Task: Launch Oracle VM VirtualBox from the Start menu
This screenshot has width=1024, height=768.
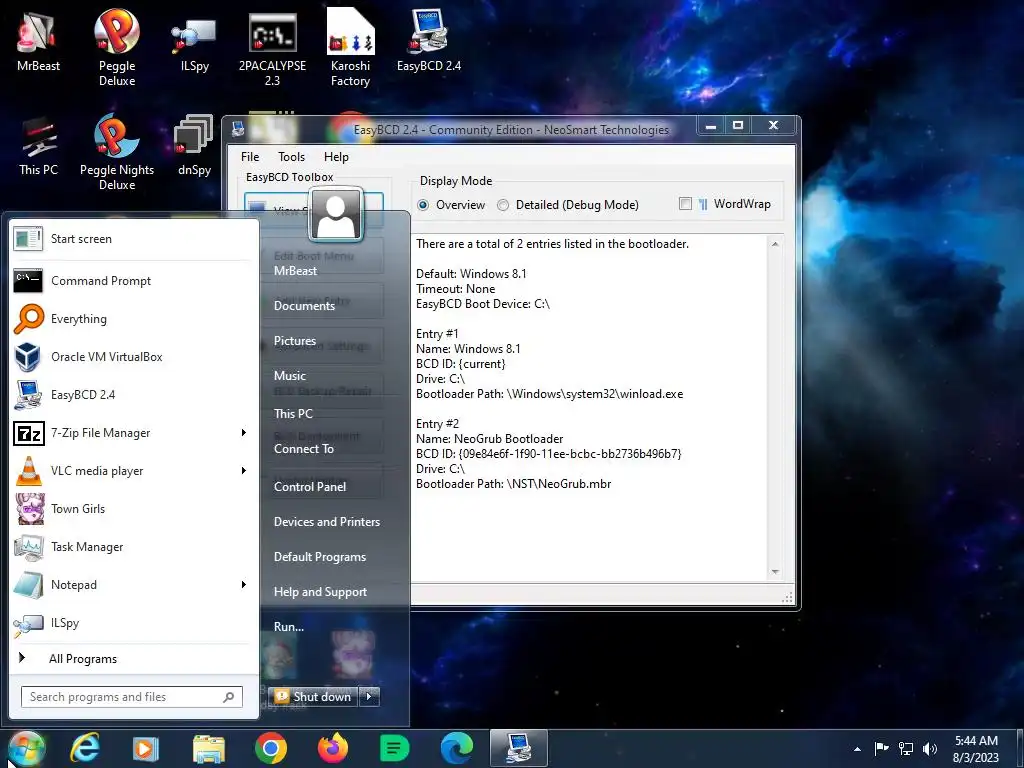Action: [131, 357]
